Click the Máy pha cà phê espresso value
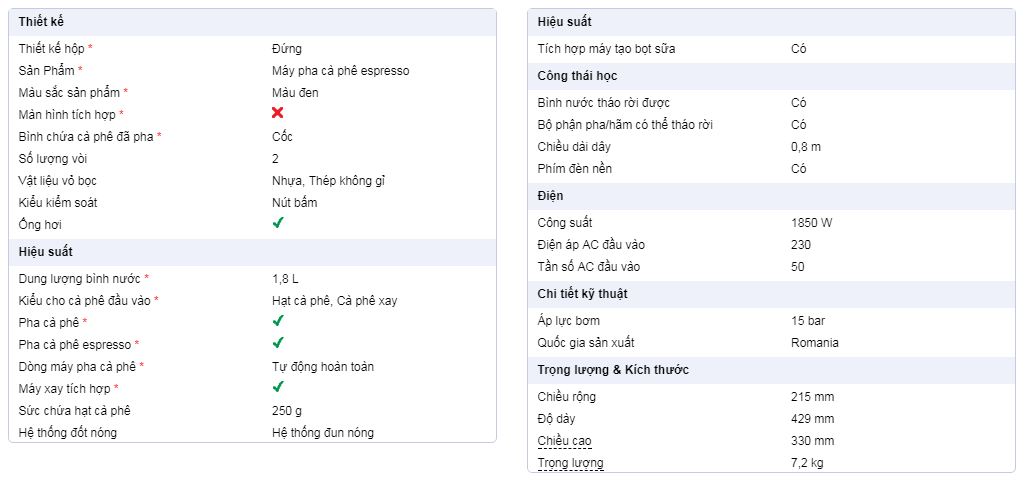This screenshot has width=1027, height=488. (x=341, y=71)
